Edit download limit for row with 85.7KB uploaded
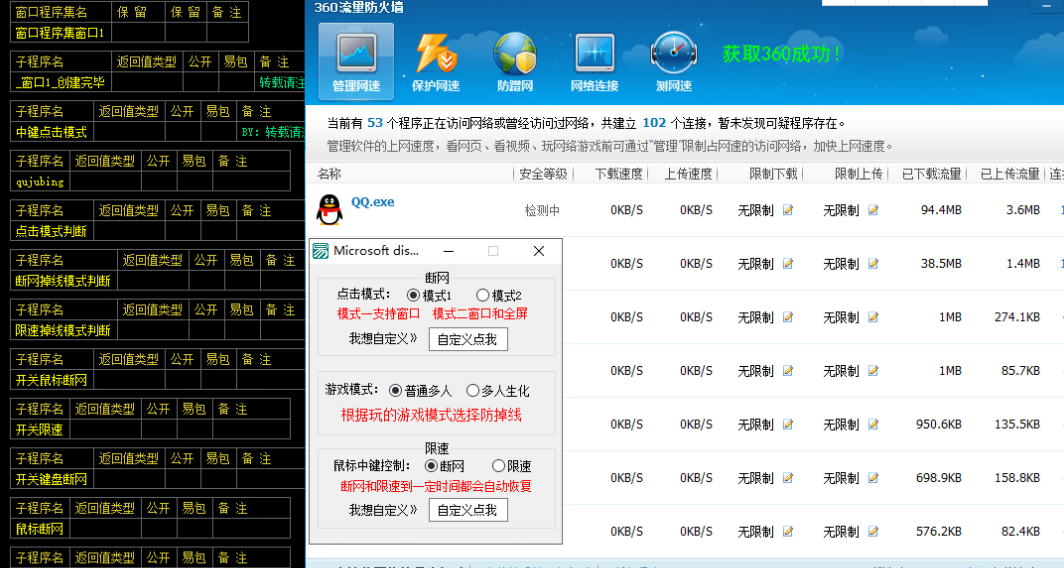1064x568 pixels. click(788, 371)
